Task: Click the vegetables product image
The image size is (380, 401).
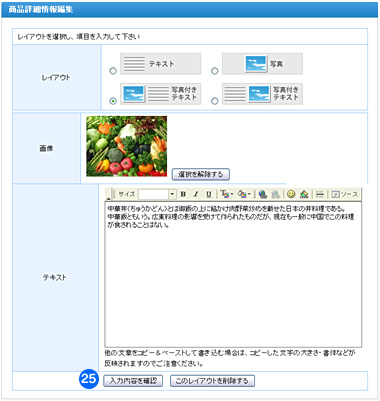Action: [127, 146]
